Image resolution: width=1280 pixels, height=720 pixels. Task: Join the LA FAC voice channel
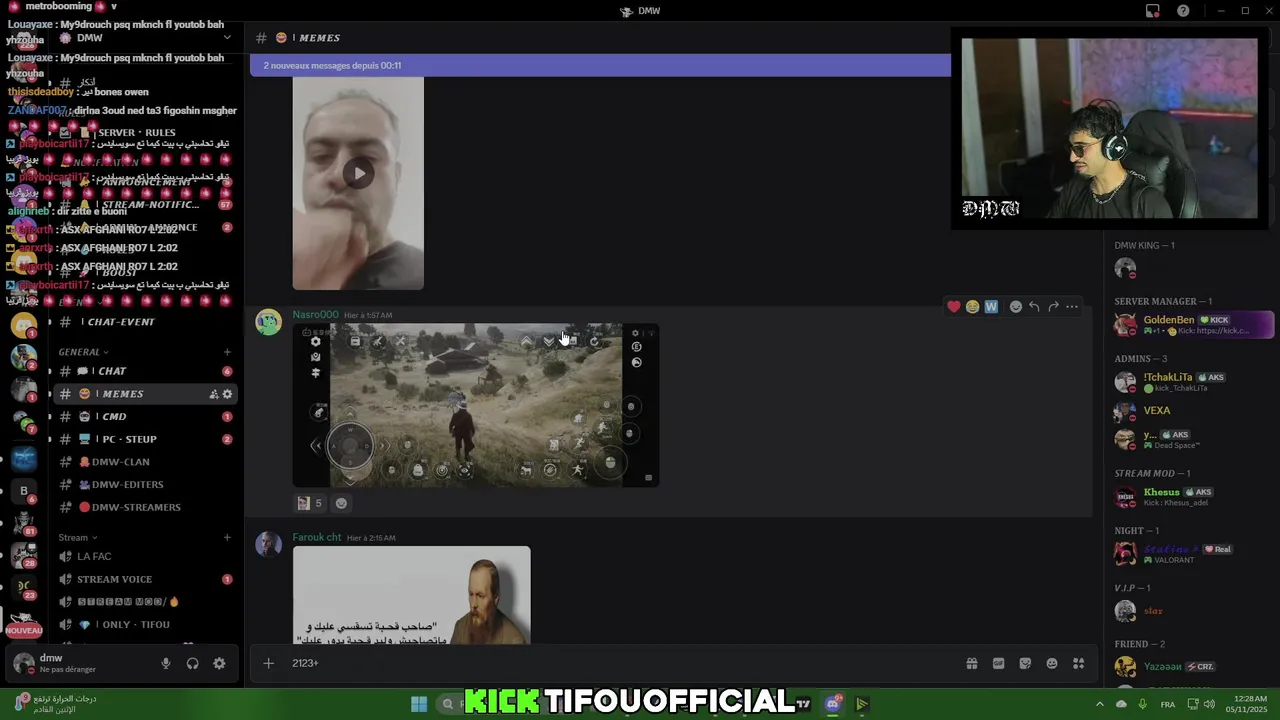(145, 556)
